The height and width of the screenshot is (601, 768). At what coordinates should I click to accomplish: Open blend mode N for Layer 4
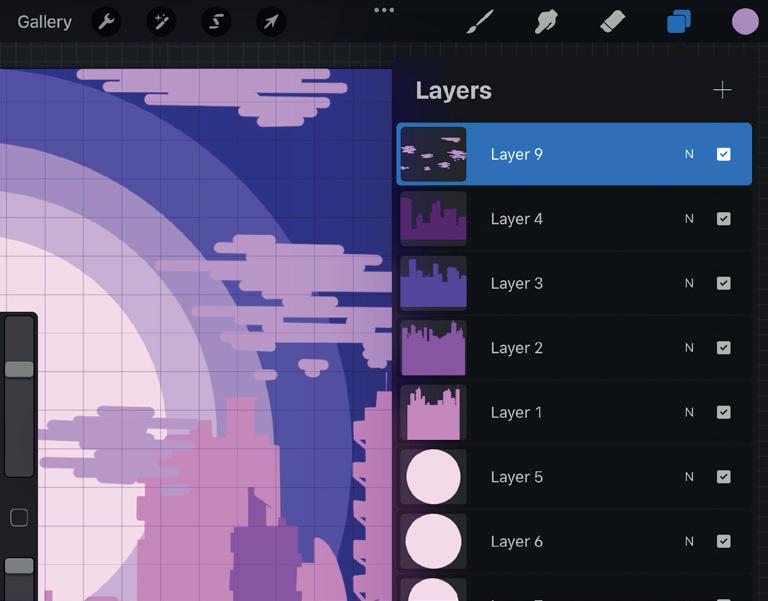(689, 218)
